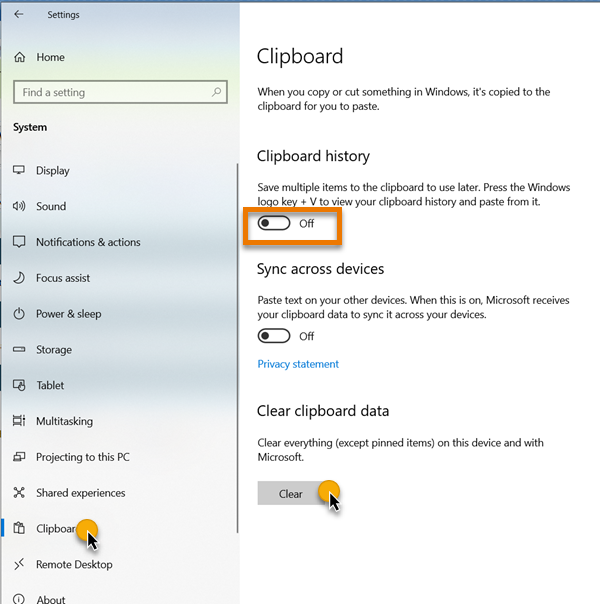Click the Power & sleep icon
Viewport: 600px width, 604px height.
pyautogui.click(x=19, y=314)
